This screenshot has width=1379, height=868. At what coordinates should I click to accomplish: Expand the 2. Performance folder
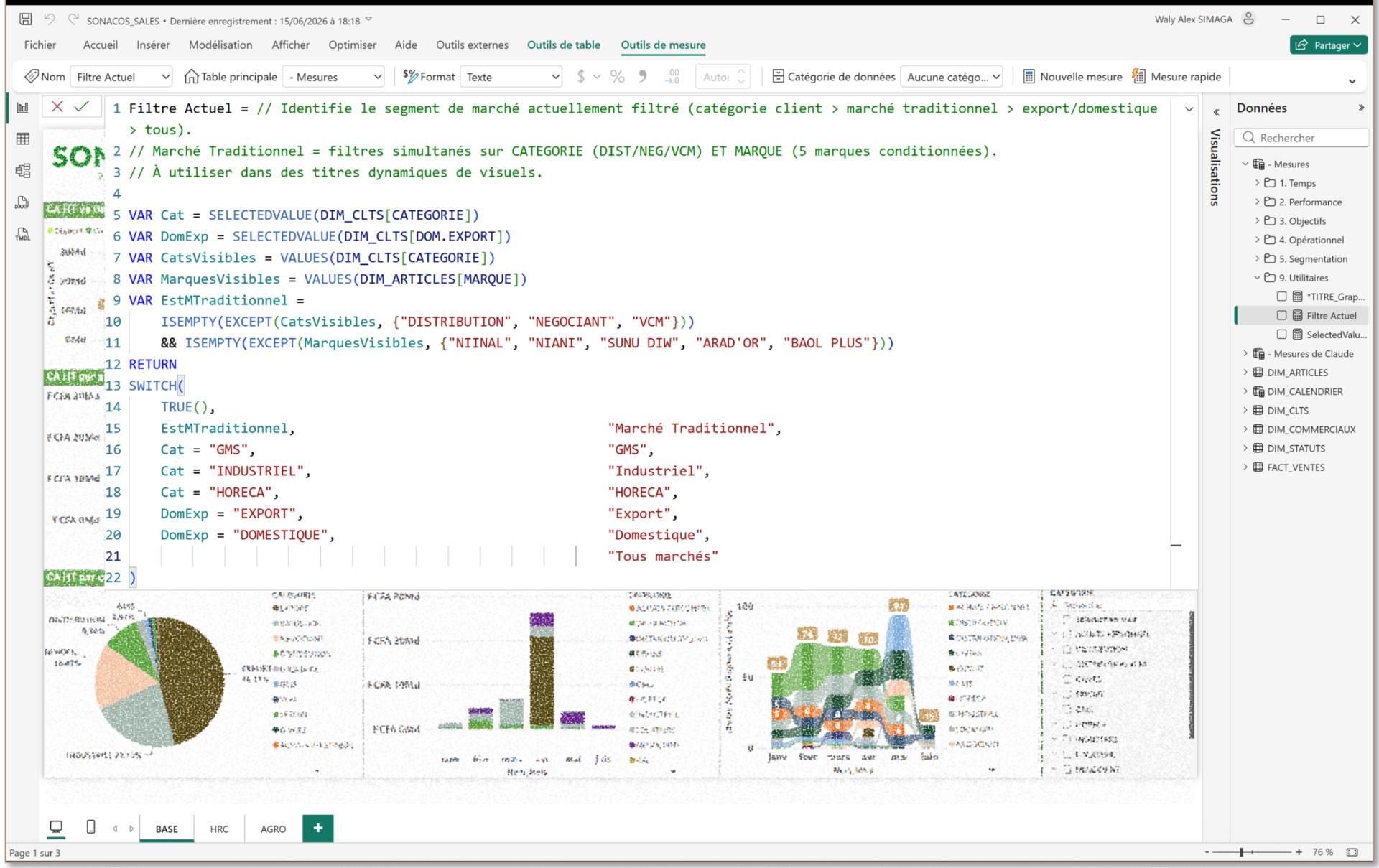click(1257, 202)
